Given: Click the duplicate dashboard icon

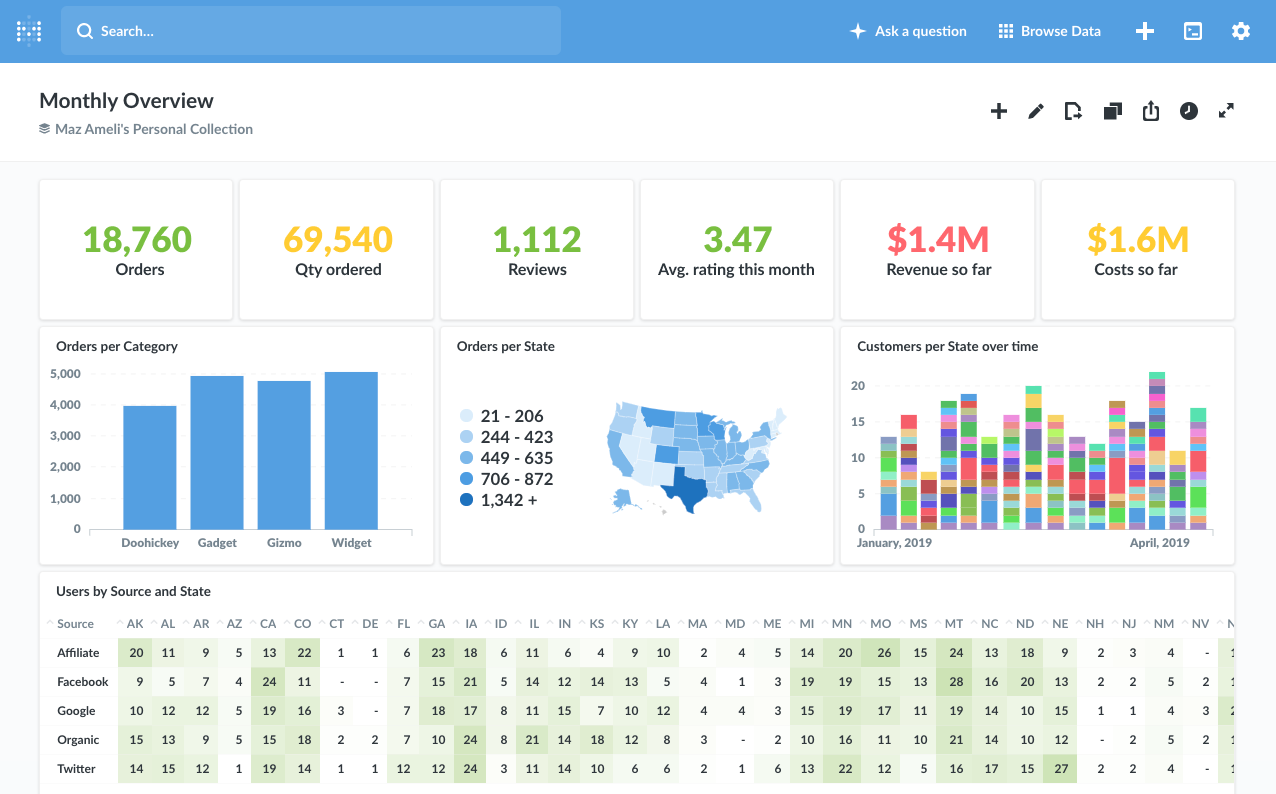Looking at the screenshot, I should (1112, 111).
